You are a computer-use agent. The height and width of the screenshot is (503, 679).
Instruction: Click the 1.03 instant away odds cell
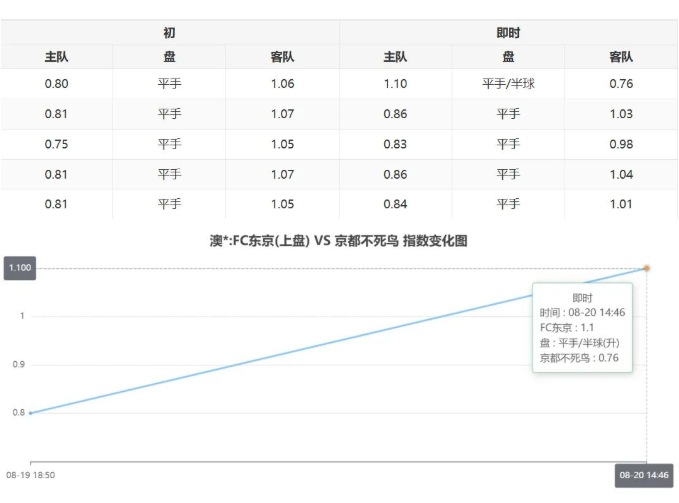click(621, 114)
